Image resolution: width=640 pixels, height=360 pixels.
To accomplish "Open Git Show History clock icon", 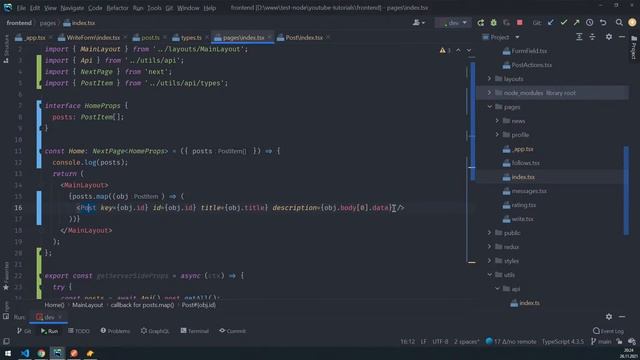I will [589, 23].
